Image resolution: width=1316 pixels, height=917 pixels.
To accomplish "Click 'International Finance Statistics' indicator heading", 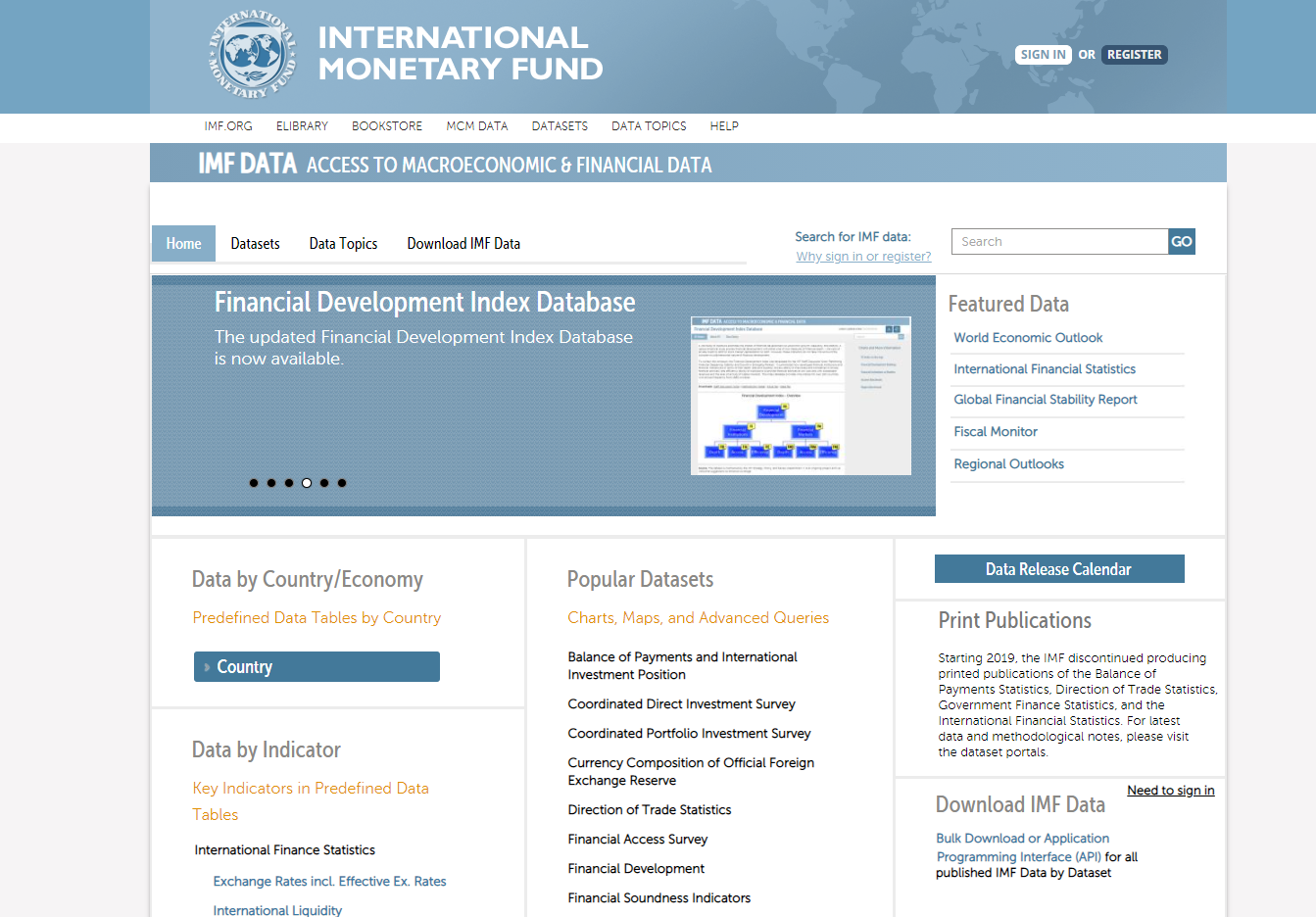I will point(284,850).
